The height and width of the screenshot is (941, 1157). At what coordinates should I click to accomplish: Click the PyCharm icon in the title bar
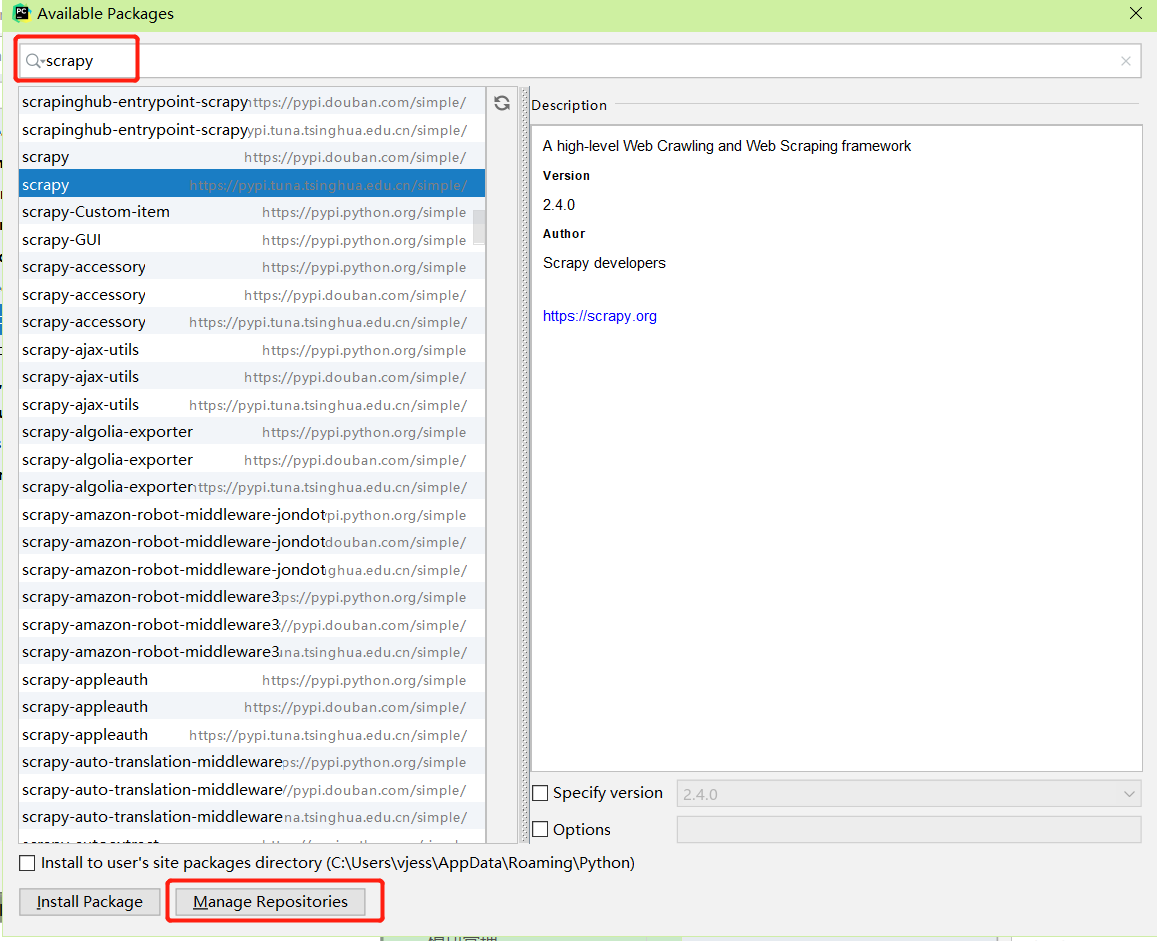(x=21, y=13)
